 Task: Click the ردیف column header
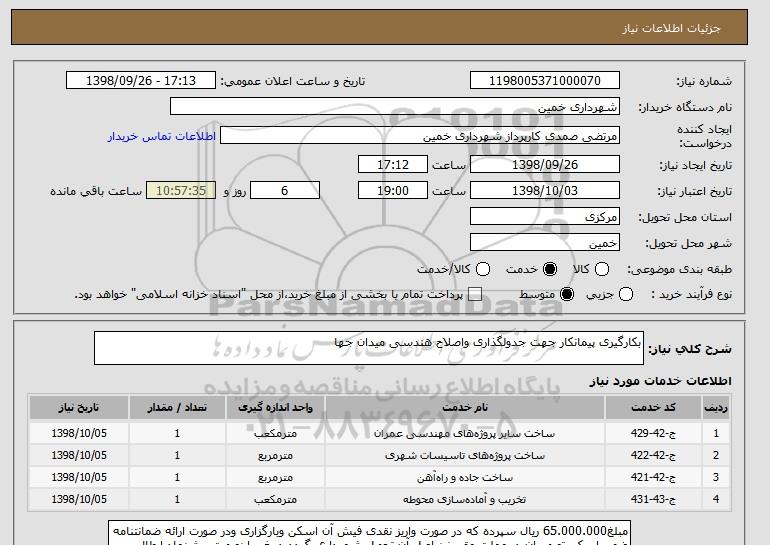(716, 408)
